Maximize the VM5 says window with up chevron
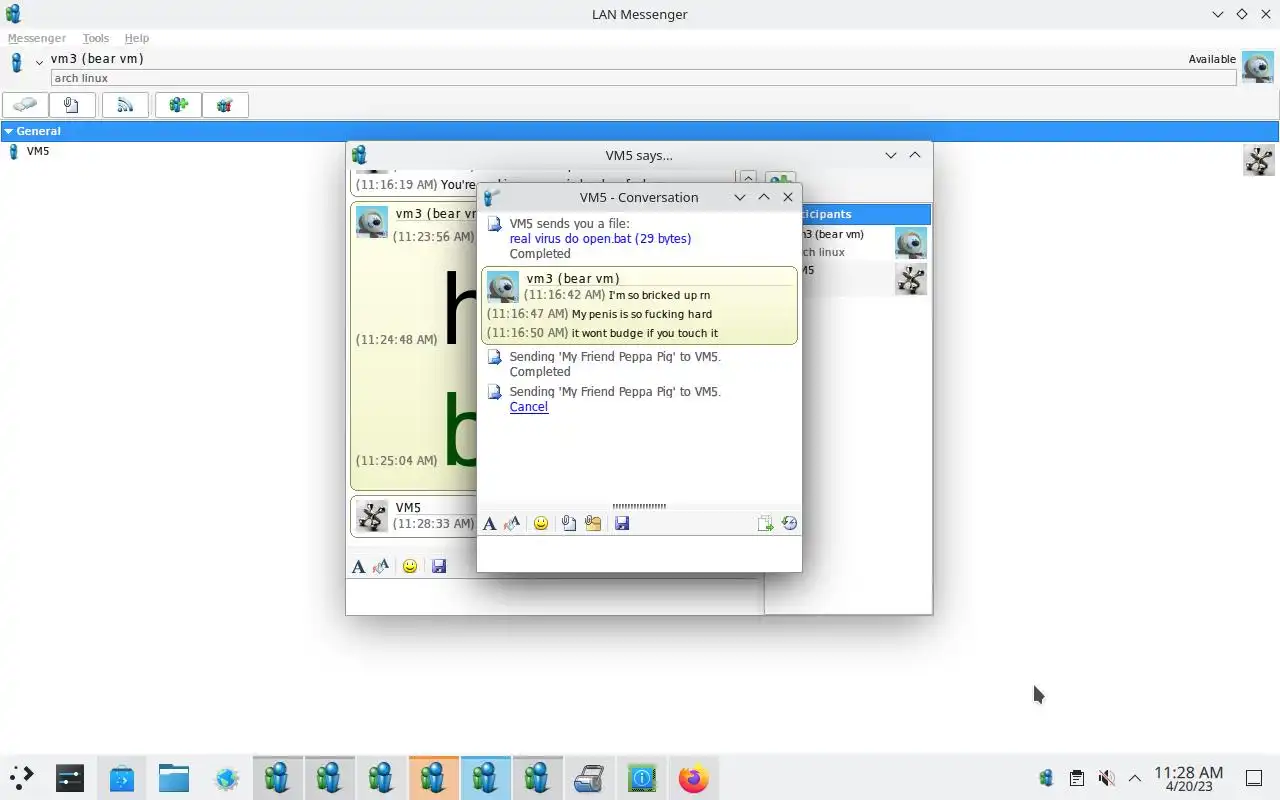 [915, 155]
